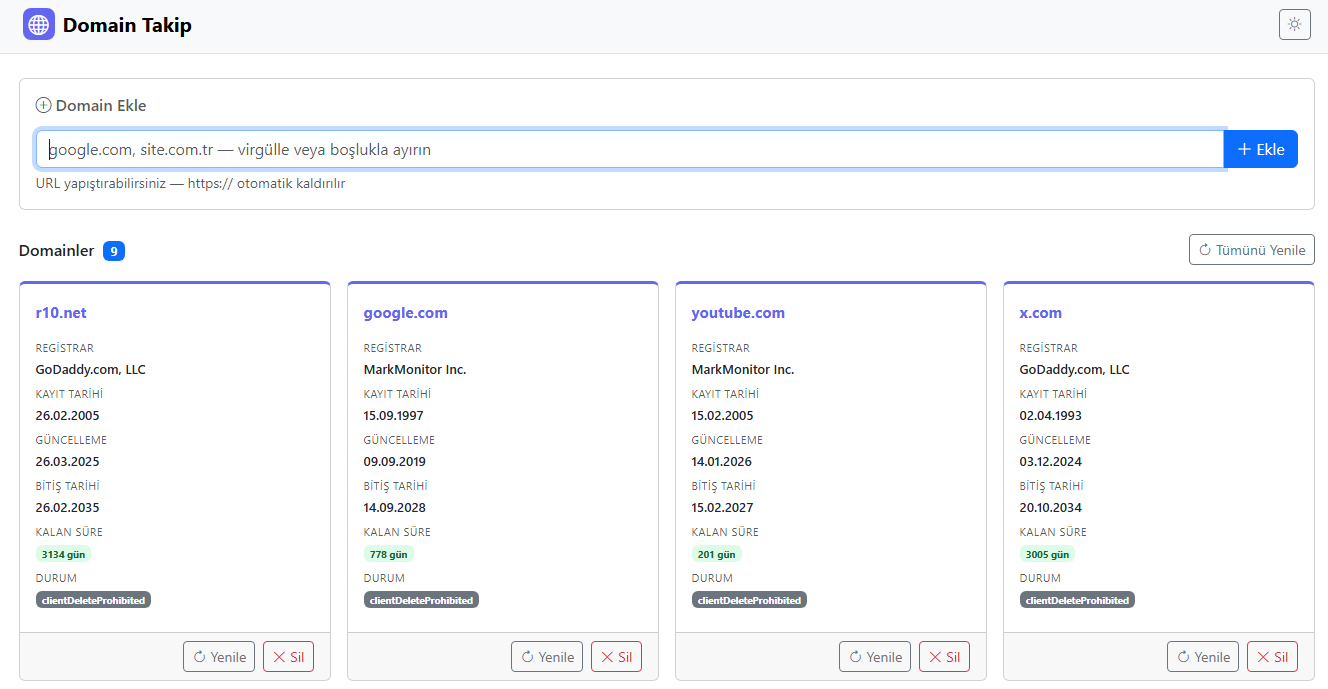
Task: Click the clientDeleteProhibited status badge on r10.net card
Action: point(93,600)
